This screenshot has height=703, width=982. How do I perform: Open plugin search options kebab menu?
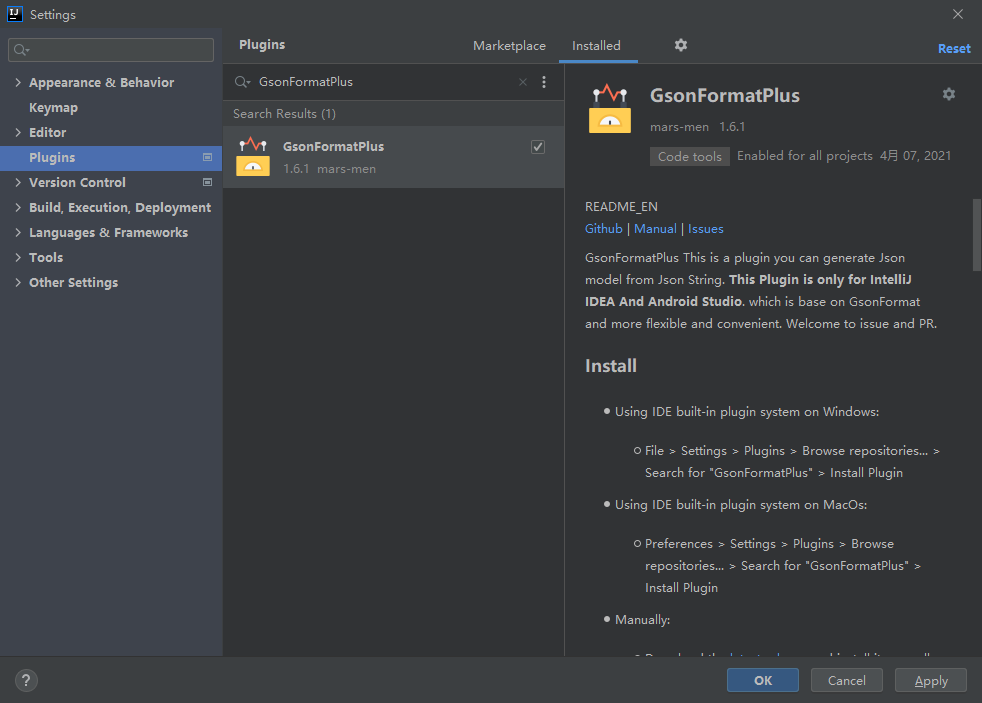(544, 82)
